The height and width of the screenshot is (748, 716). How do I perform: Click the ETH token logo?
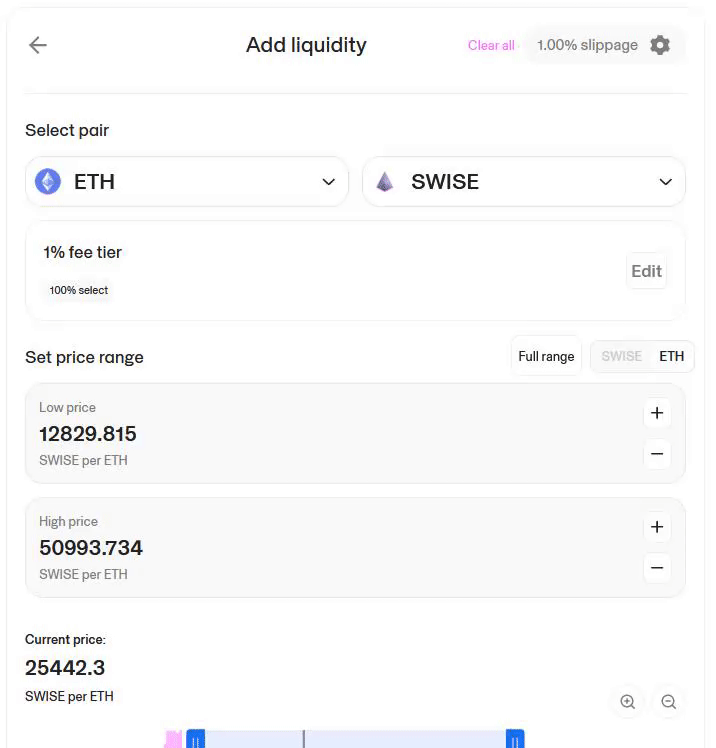pos(48,181)
